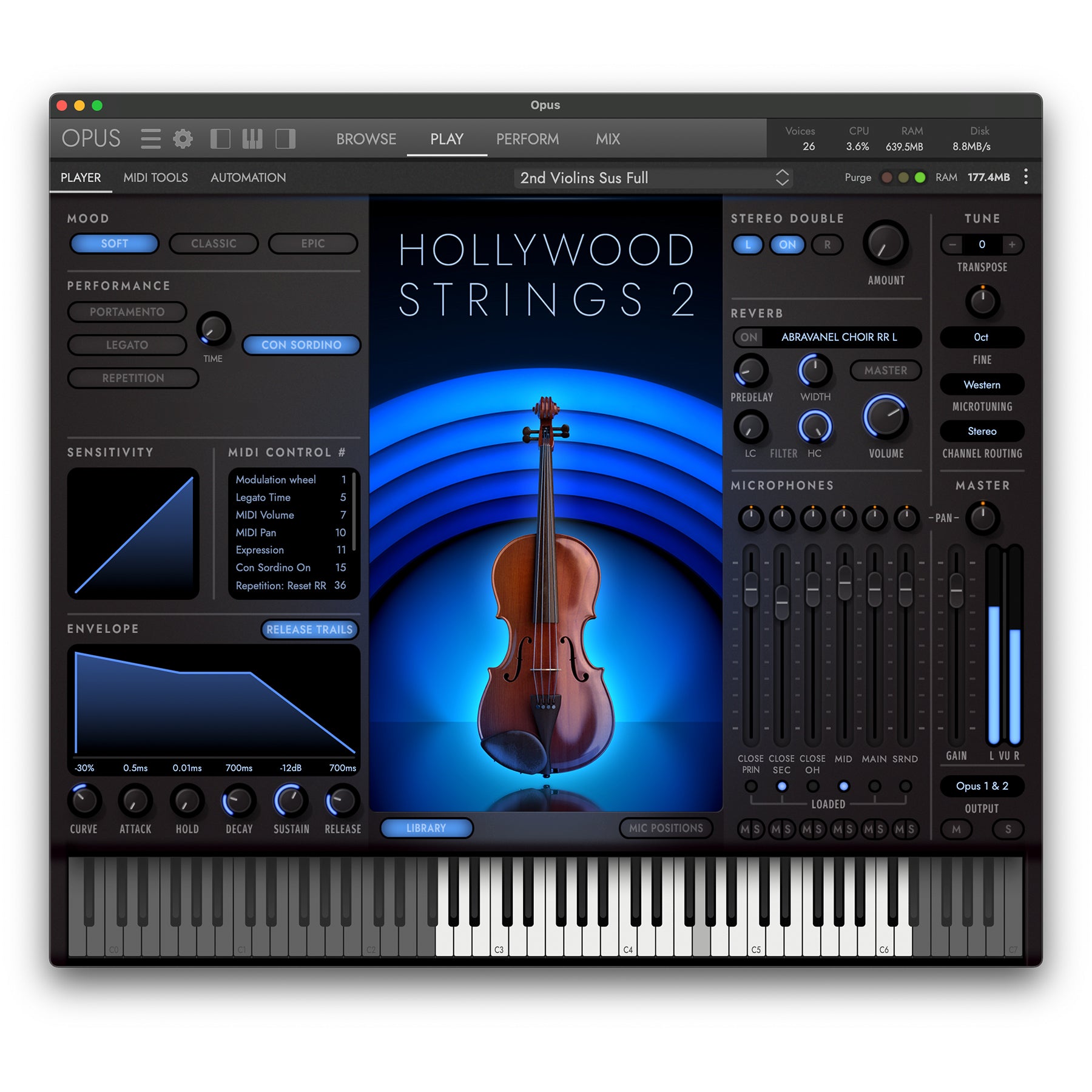Switch to the MIX tab
Screen dimensions: 1092x1092
point(607,139)
